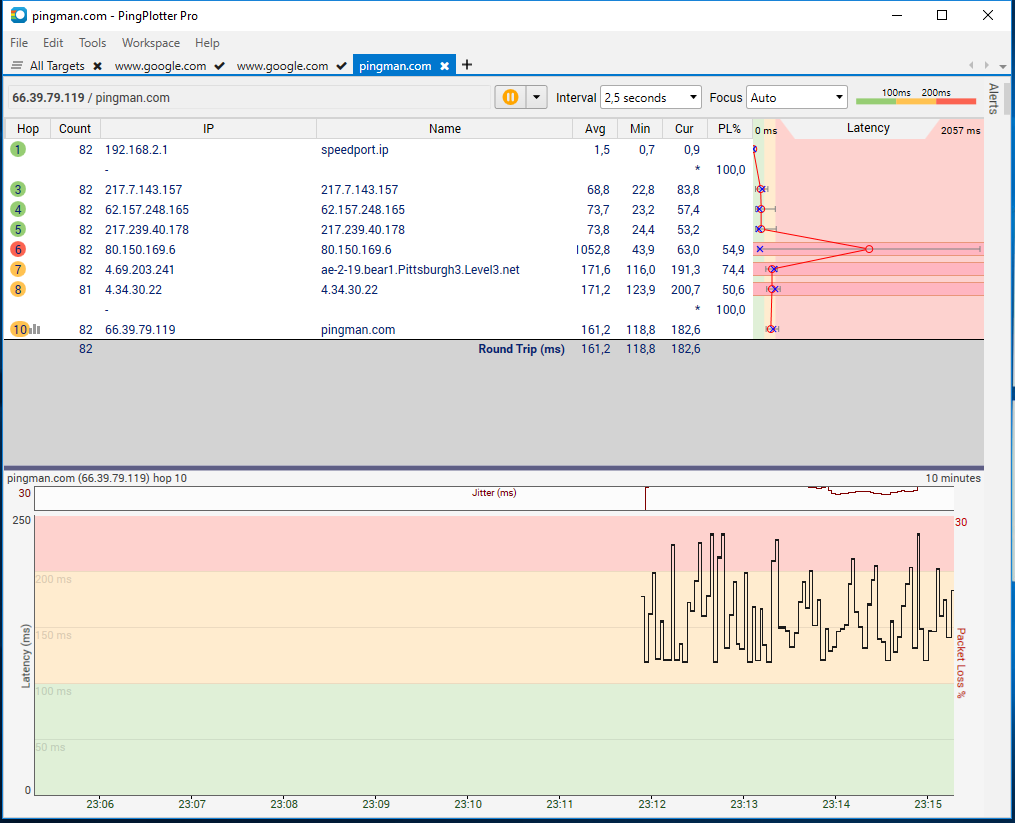The width and height of the screenshot is (1015, 823).
Task: Pause tracing with the orange pause button
Action: click(510, 98)
